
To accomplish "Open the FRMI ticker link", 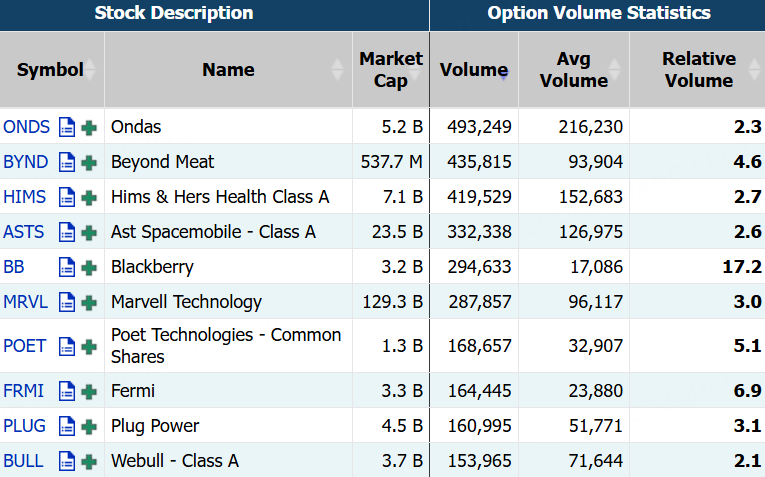I will point(24,391).
